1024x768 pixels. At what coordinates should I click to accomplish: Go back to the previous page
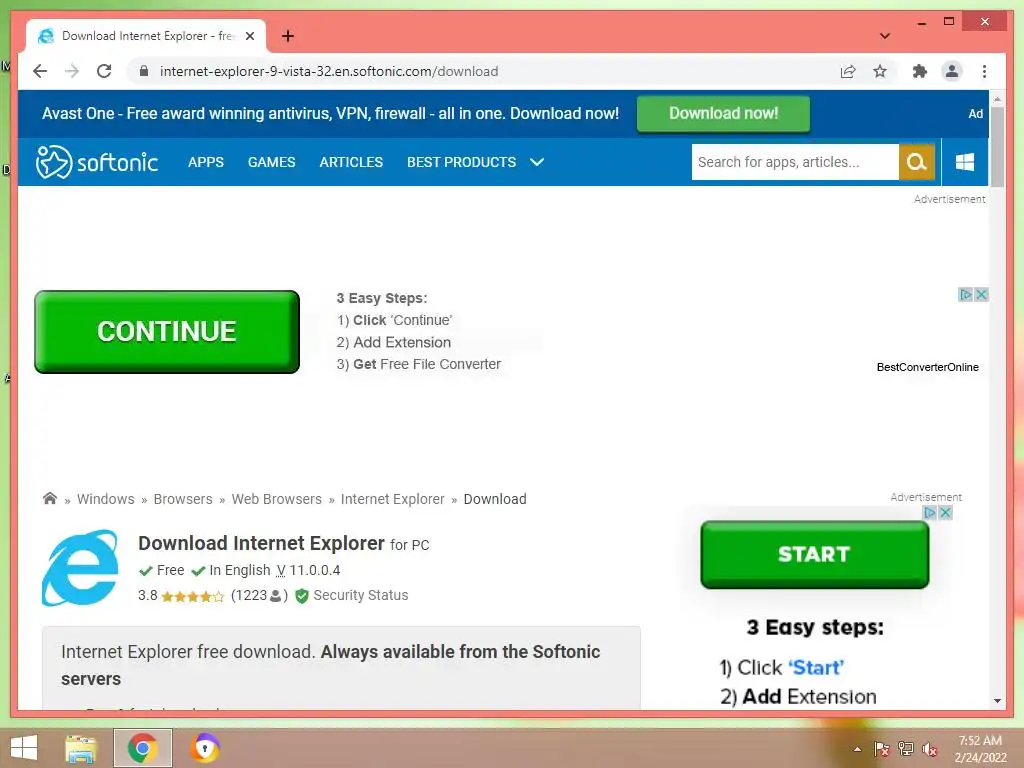click(x=40, y=71)
